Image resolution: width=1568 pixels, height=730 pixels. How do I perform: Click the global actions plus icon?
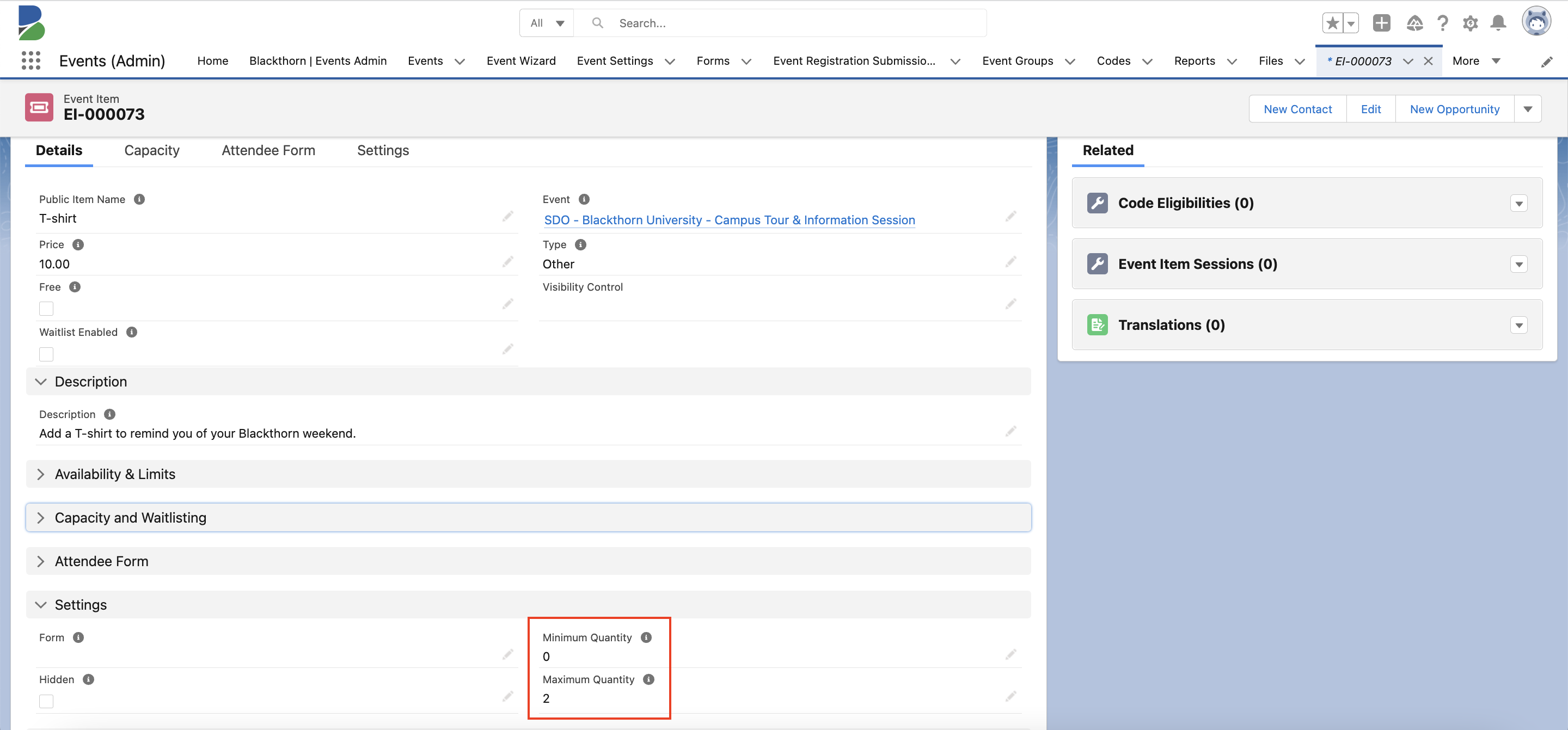coord(1381,23)
